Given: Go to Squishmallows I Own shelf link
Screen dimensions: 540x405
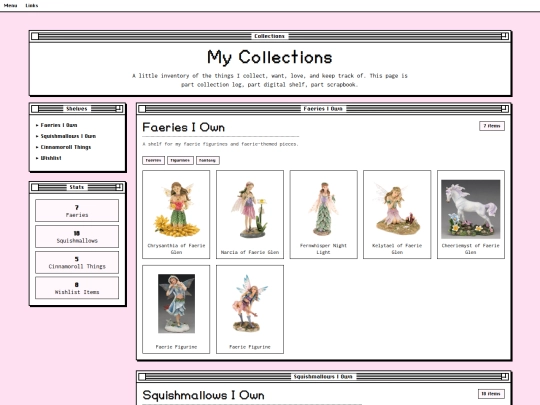Looking at the screenshot, I should [x=68, y=136].
